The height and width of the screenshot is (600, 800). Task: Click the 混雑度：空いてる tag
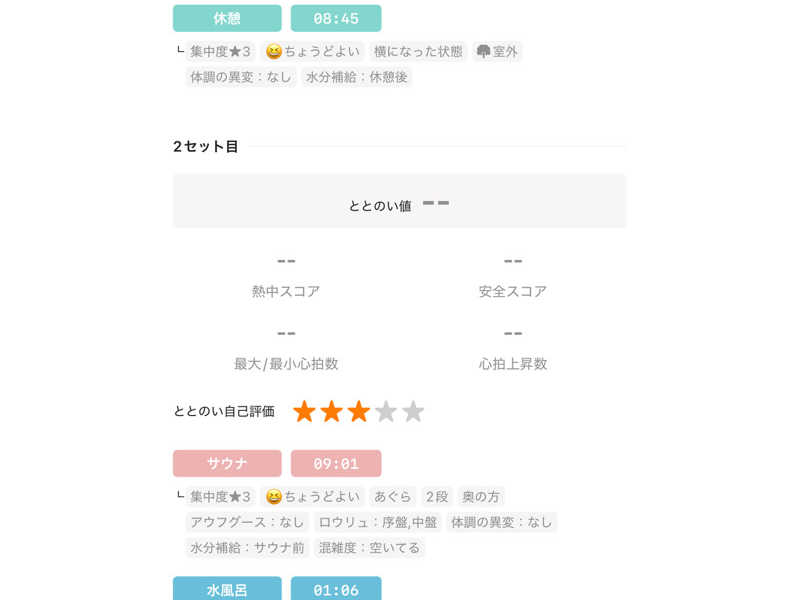[369, 548]
